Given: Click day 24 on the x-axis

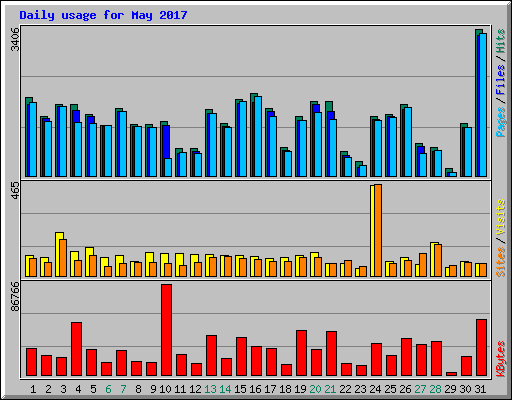Looking at the screenshot, I should (x=375, y=389).
